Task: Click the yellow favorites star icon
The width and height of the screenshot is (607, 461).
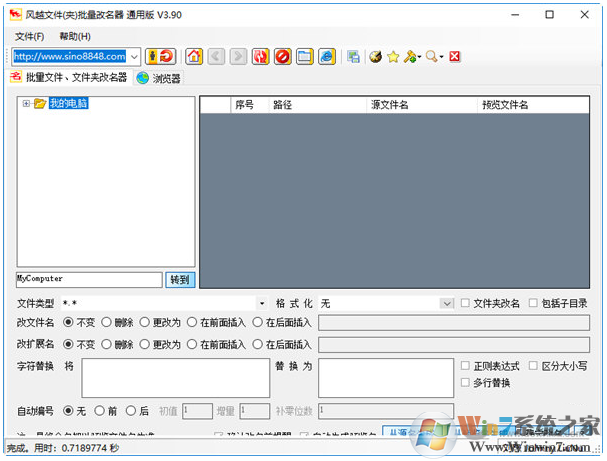Action: click(393, 57)
